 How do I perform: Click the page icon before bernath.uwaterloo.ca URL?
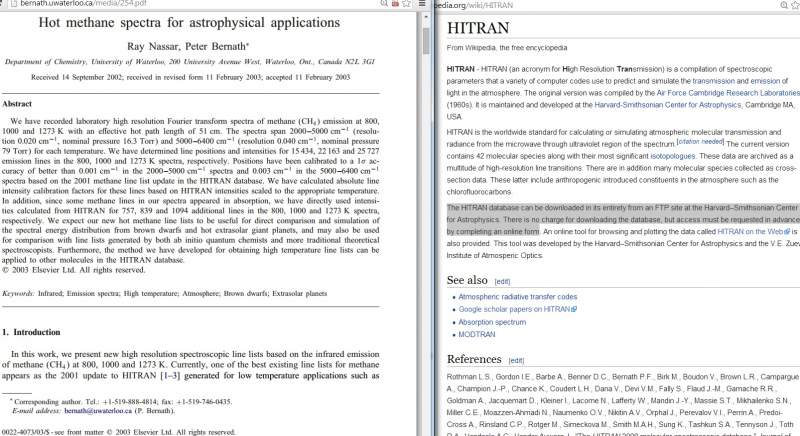(x=14, y=4)
